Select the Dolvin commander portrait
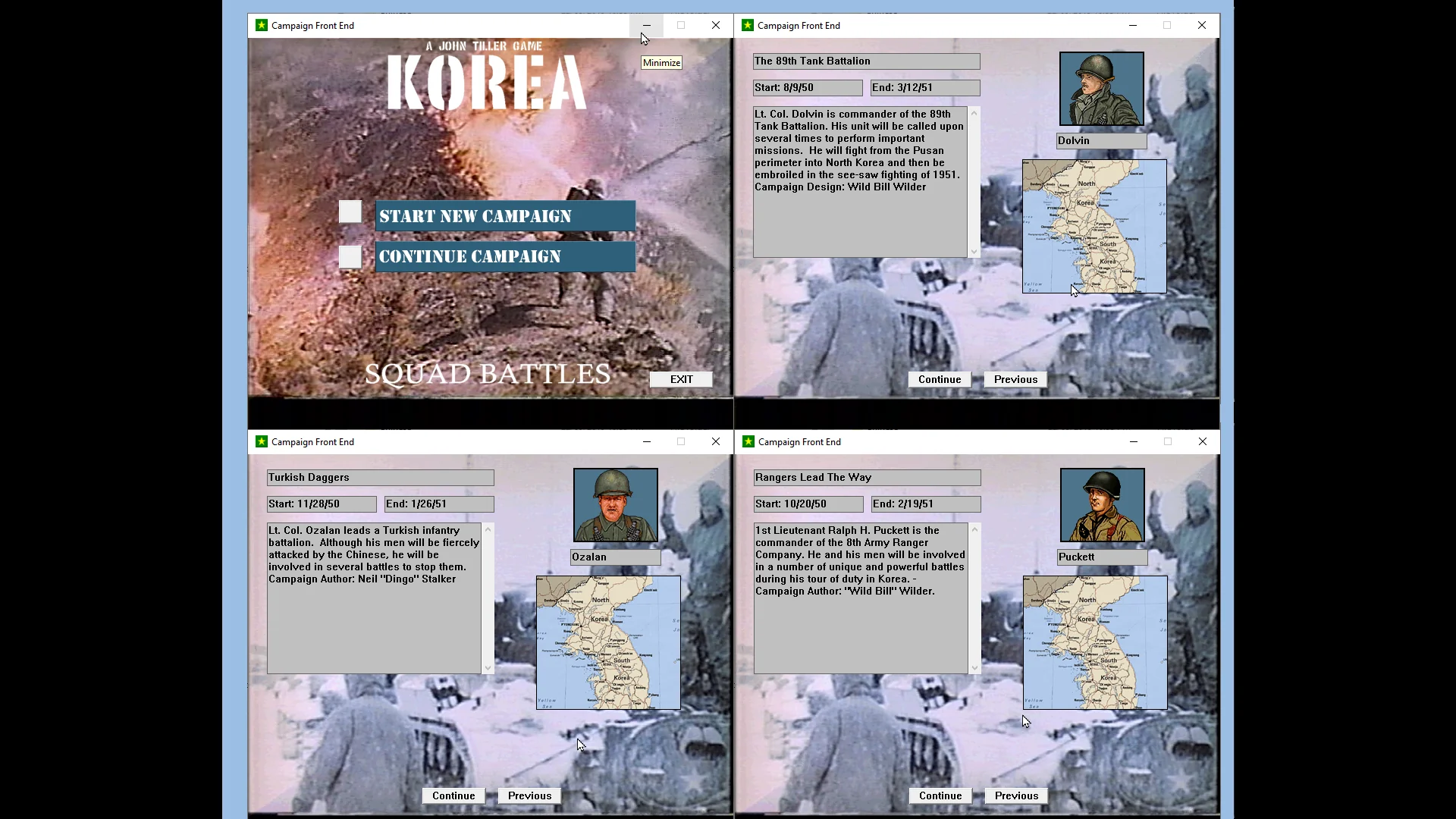 [1102, 89]
